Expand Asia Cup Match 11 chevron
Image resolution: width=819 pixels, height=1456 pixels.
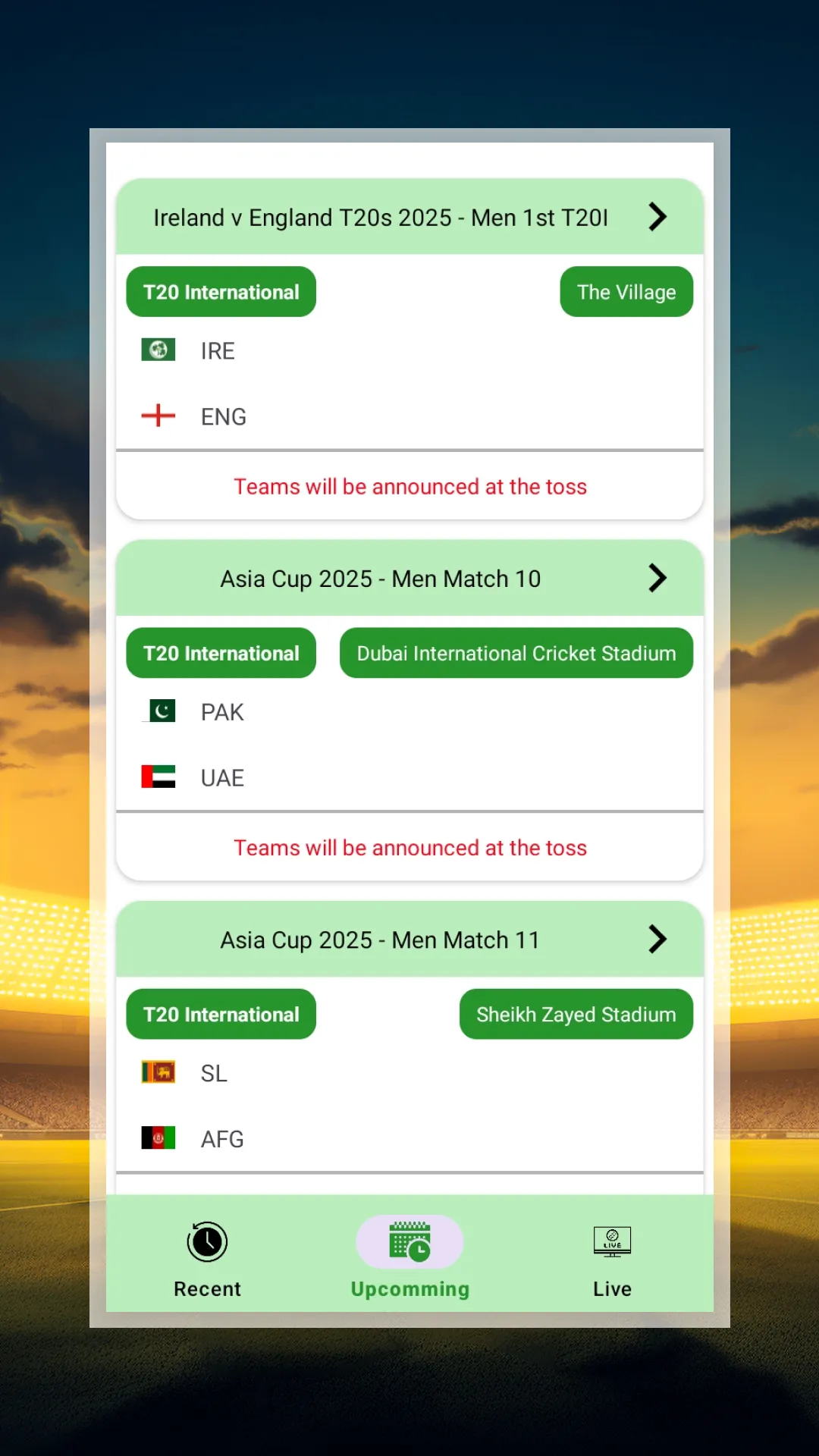pos(657,939)
